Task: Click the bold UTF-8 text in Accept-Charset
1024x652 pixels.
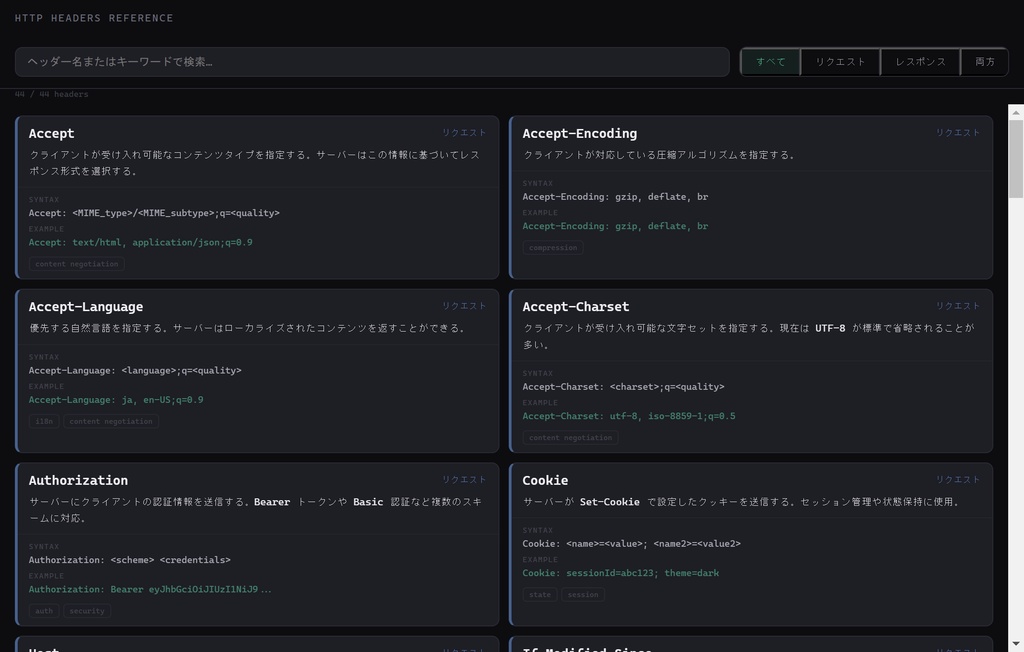Action: click(830, 328)
